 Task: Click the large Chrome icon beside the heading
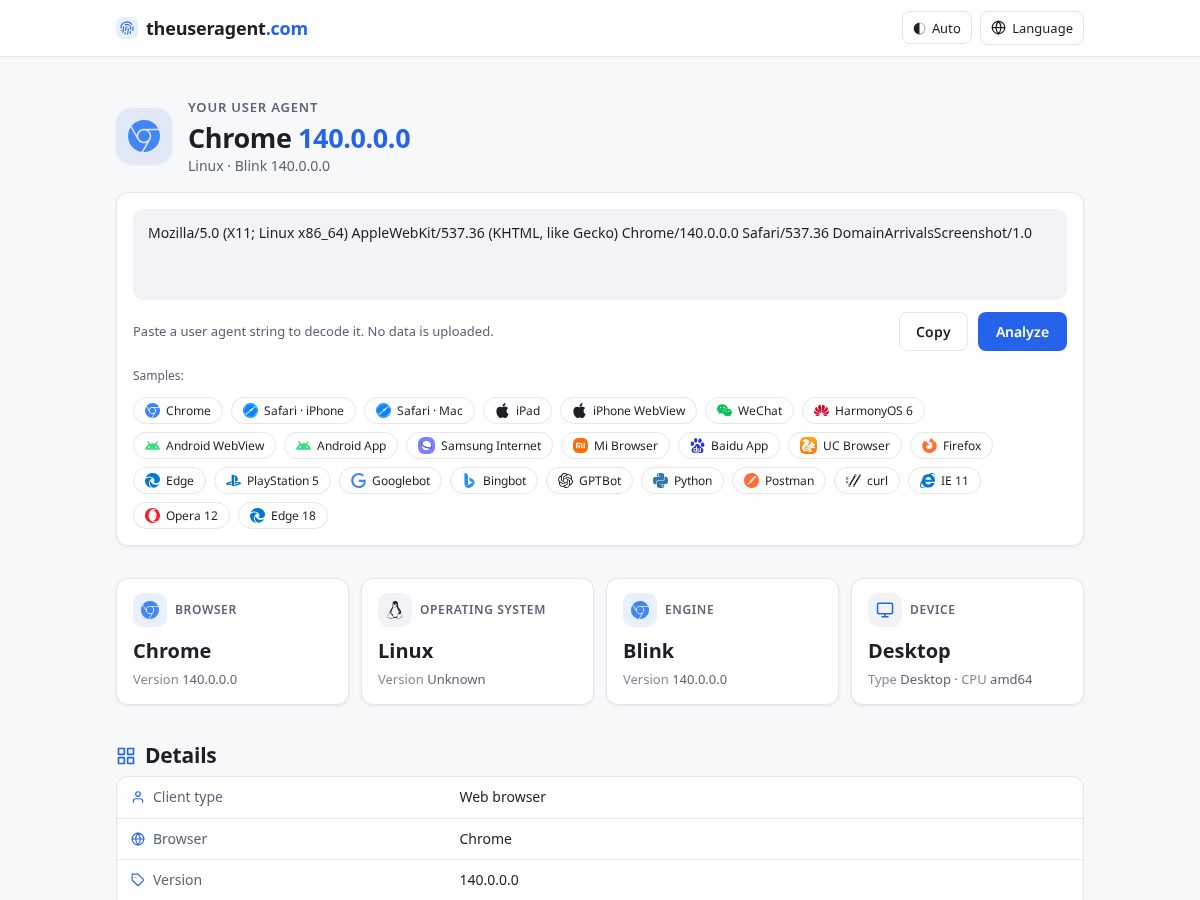pyautogui.click(x=144, y=136)
